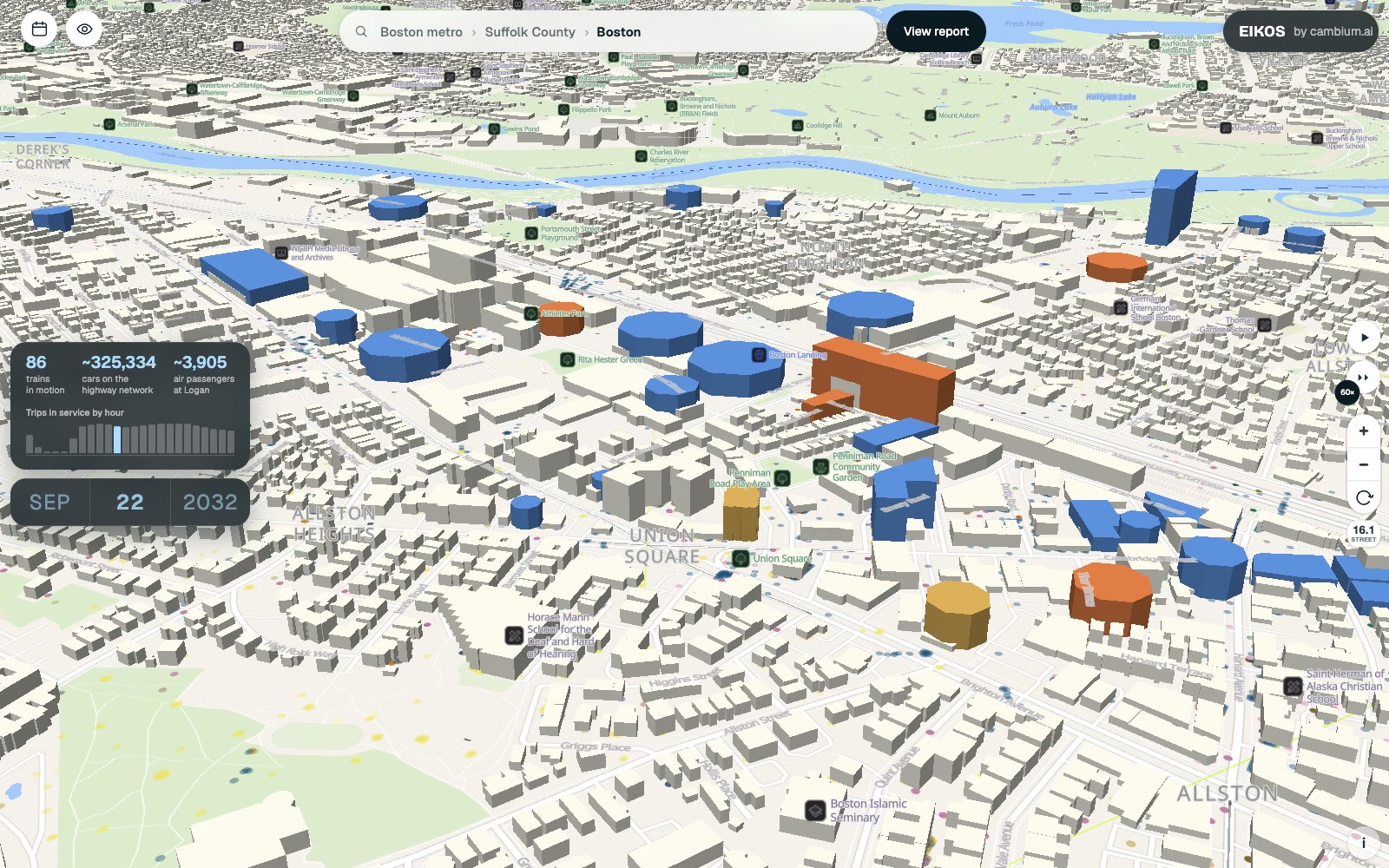Click the 86 trains in motion stat
Viewport: 1389px width, 868px height.
[x=45, y=373]
